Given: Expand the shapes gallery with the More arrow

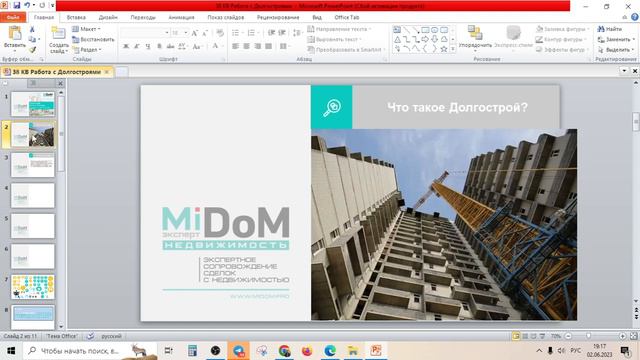Looking at the screenshot, I should click(453, 49).
